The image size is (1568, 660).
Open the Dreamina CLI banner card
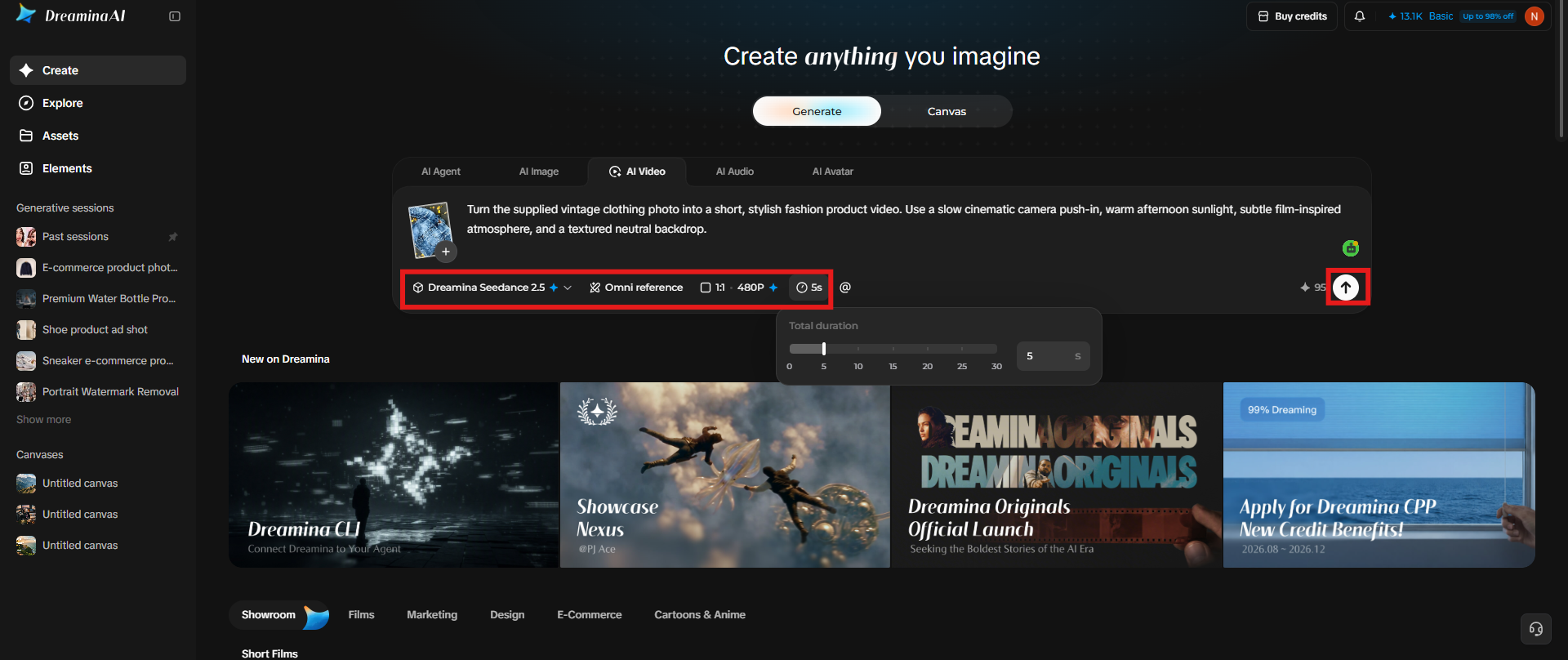click(x=394, y=475)
